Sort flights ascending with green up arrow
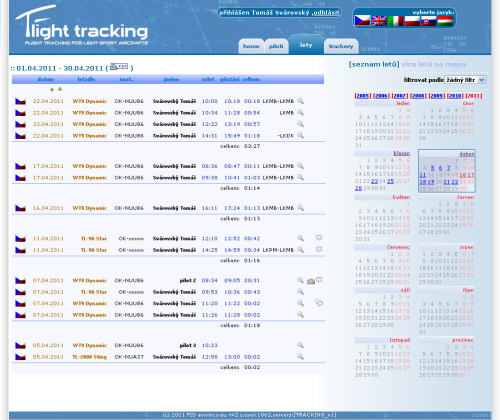 click(x=52, y=90)
